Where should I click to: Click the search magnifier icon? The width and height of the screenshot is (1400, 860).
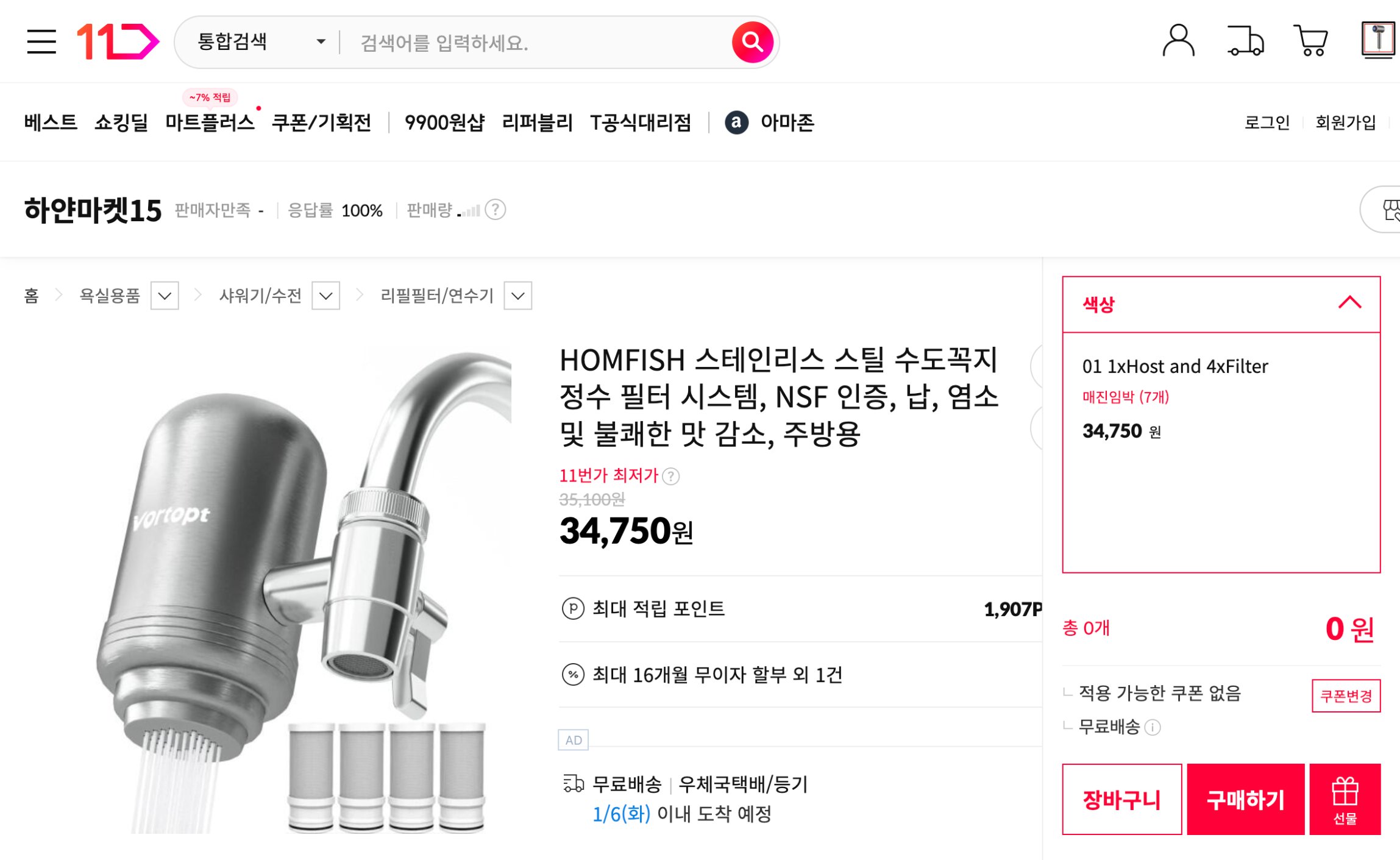(x=753, y=41)
